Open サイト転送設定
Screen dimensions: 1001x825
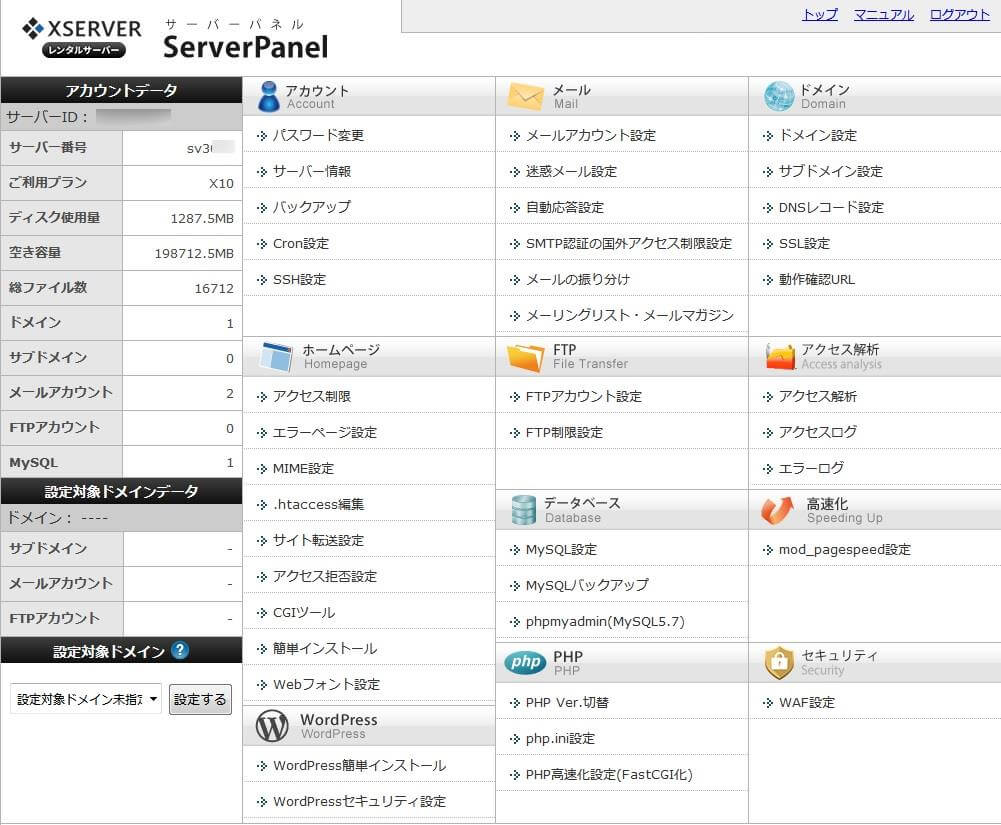click(x=318, y=540)
